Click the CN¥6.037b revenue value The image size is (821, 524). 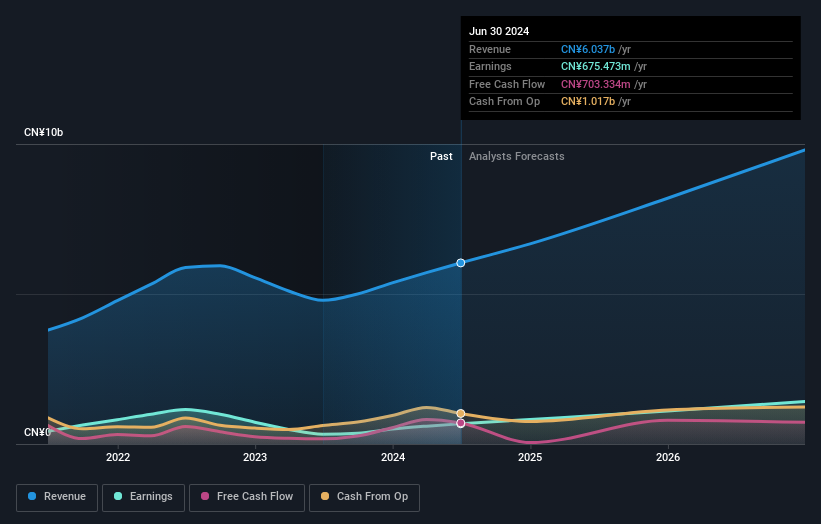coord(587,49)
